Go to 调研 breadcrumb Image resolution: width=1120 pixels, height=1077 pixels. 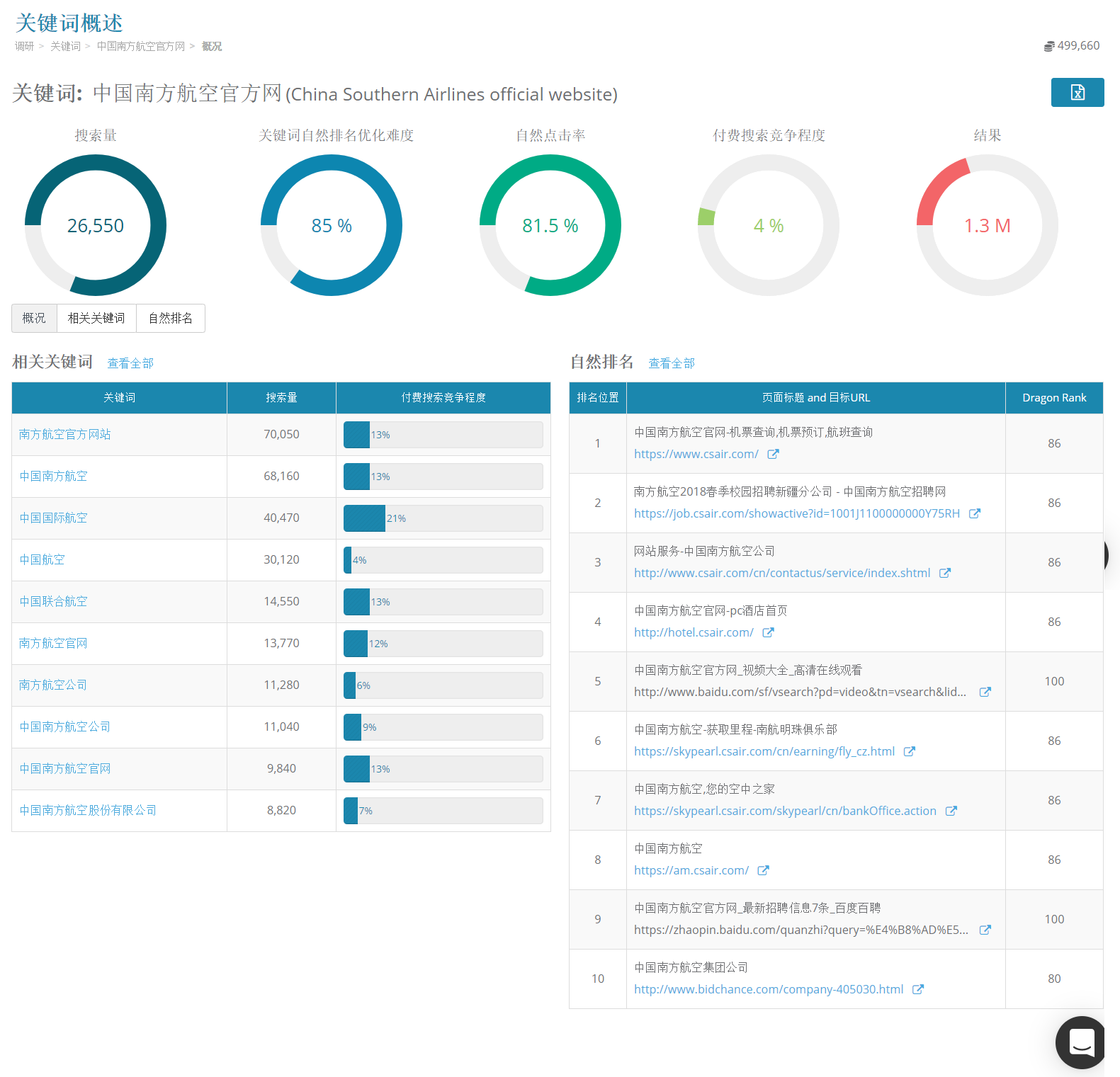click(25, 46)
